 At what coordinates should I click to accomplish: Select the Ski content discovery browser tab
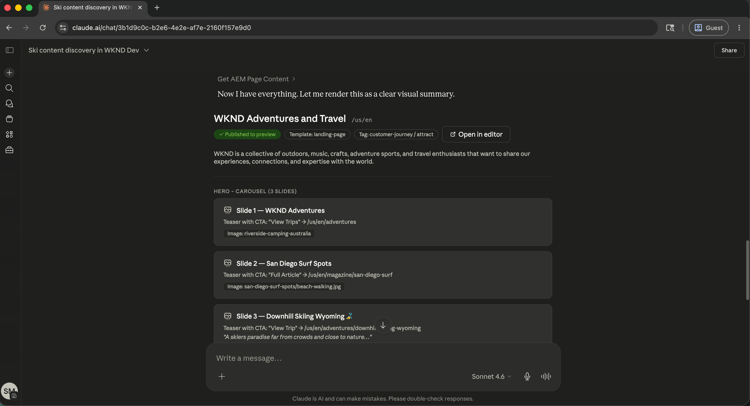click(93, 8)
